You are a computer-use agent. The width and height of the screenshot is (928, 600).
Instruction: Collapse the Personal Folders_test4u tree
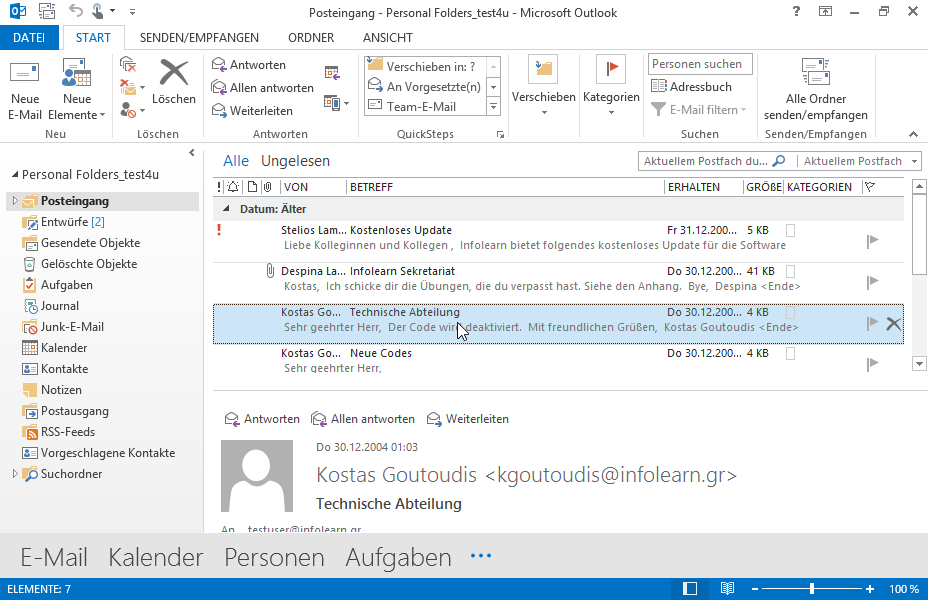[x=15, y=175]
